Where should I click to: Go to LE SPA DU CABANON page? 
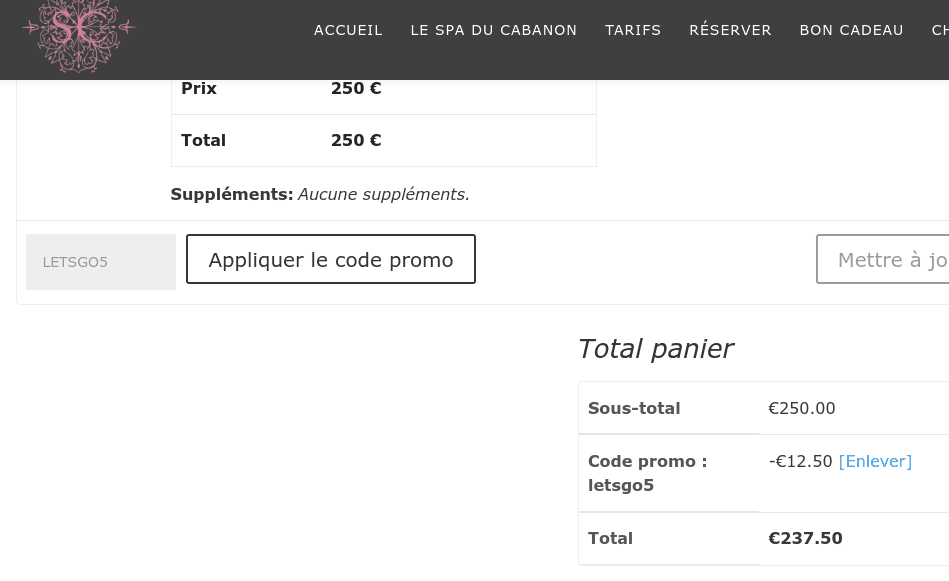494,30
